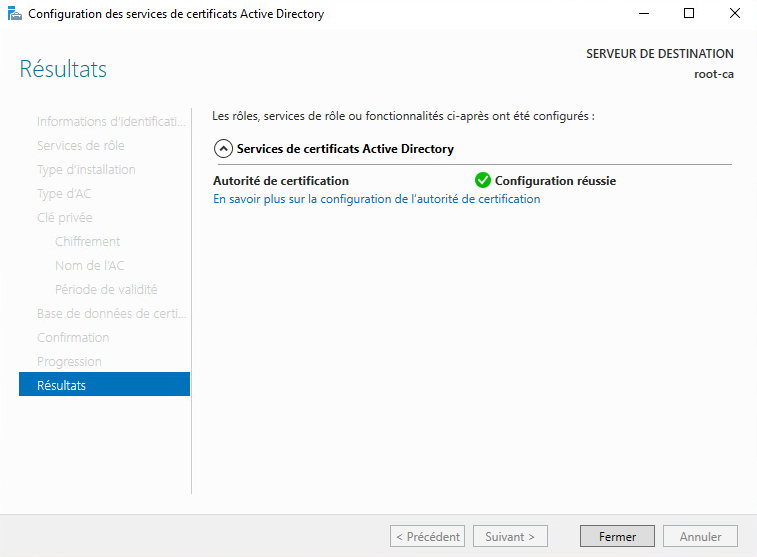
Task: Select the Résultats step in sidebar
Action: (104, 384)
